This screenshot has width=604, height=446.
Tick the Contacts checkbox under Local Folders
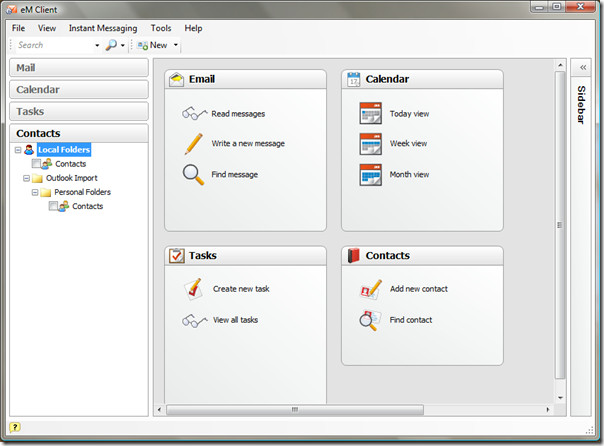point(37,164)
